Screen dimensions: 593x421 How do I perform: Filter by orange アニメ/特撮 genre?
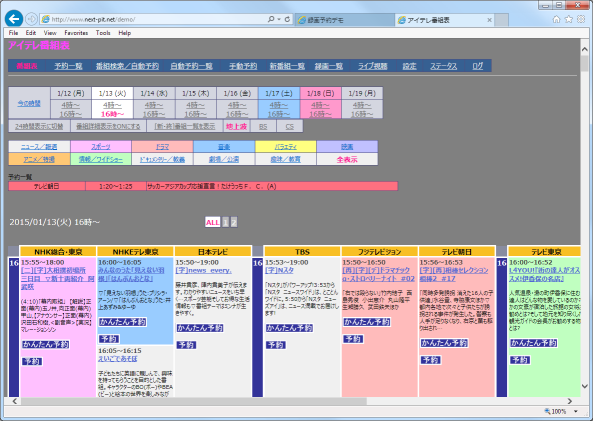(x=39, y=159)
